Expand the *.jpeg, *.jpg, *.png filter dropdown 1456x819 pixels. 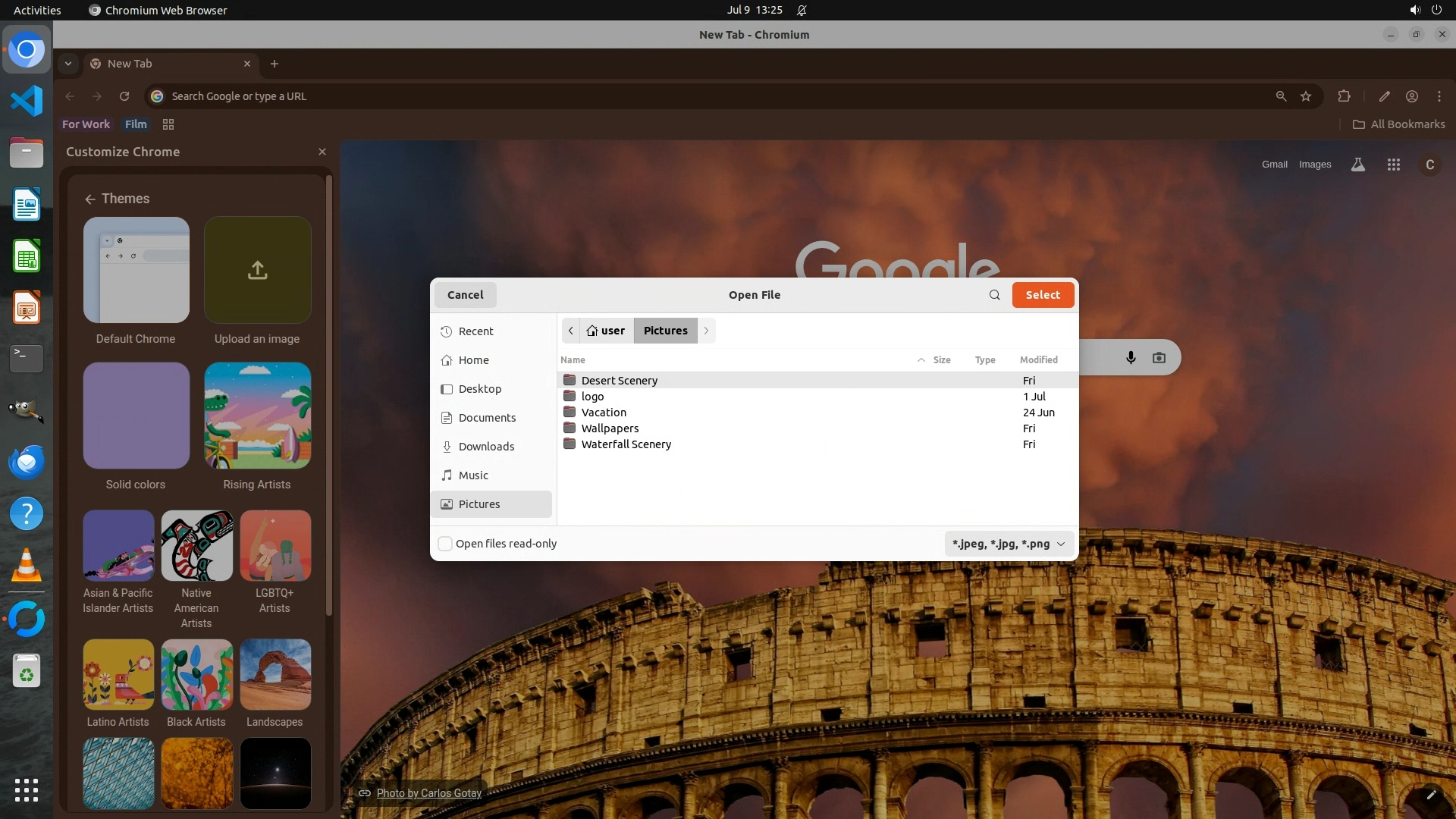coord(1009,544)
